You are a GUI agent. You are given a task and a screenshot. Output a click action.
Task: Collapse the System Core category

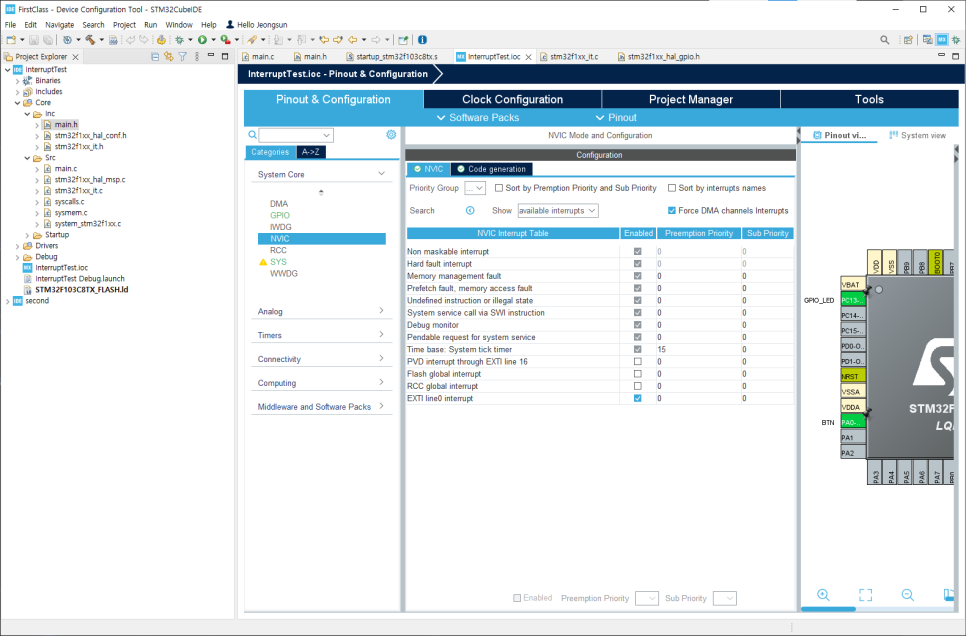(381, 174)
